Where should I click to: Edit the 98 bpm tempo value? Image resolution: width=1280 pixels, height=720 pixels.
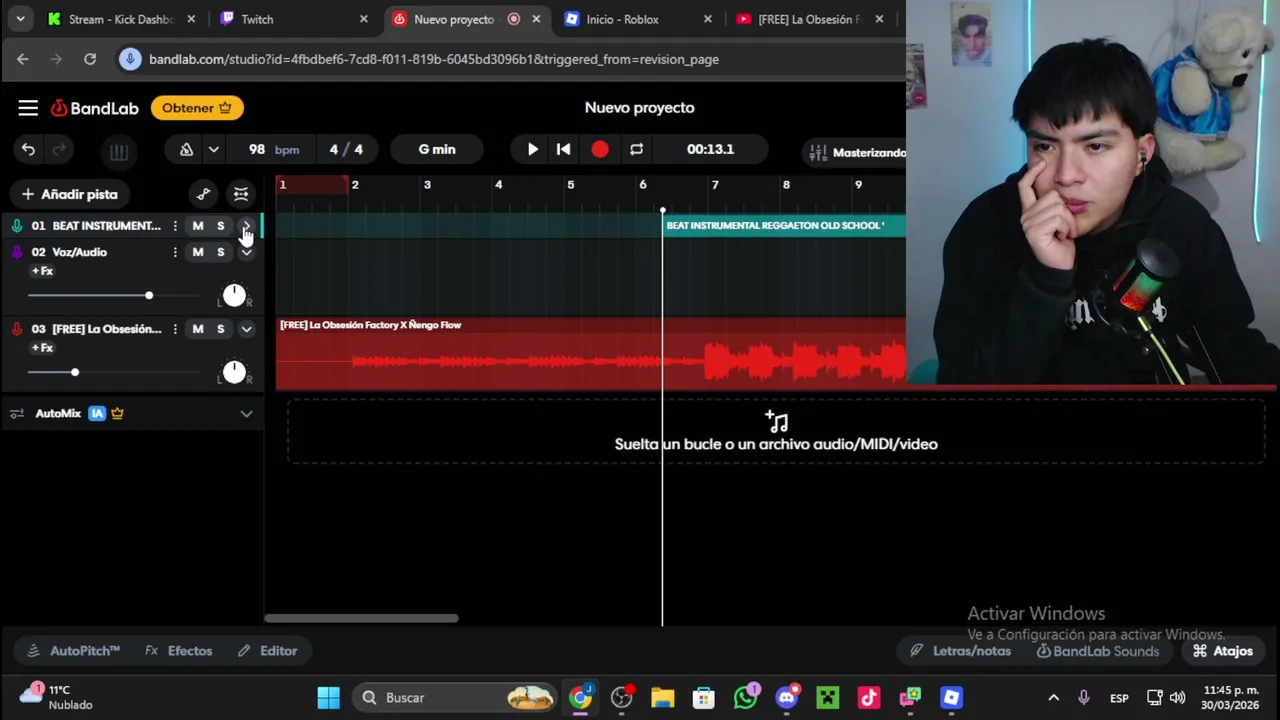tap(273, 150)
